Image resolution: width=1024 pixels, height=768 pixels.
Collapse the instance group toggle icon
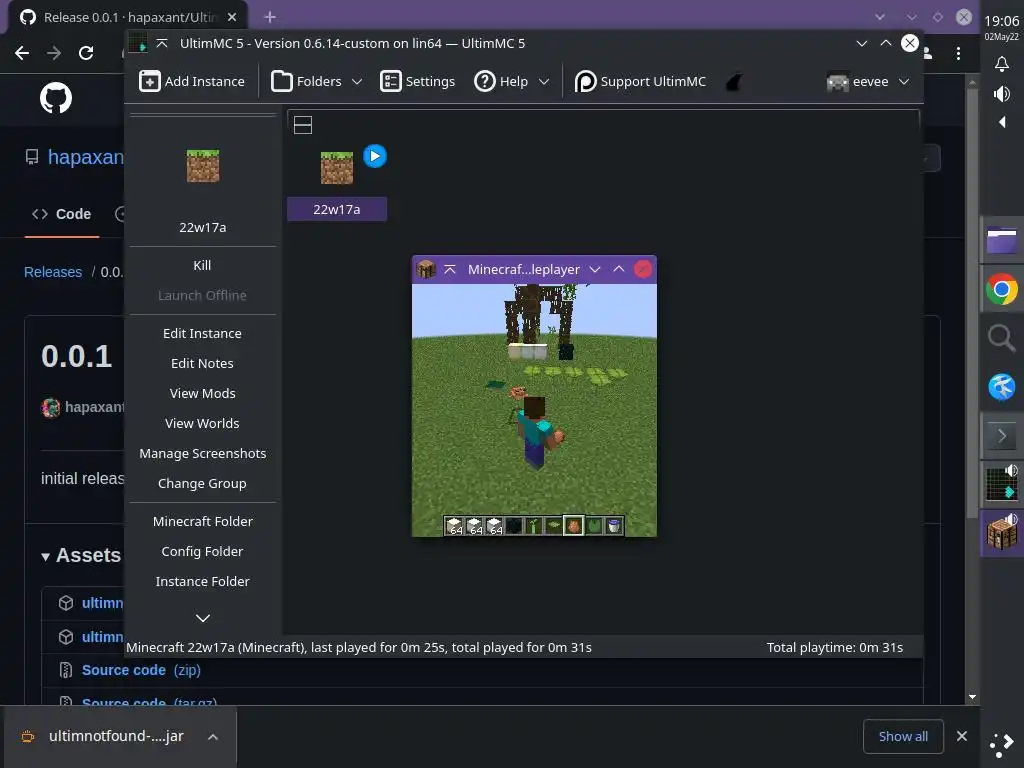(x=303, y=125)
